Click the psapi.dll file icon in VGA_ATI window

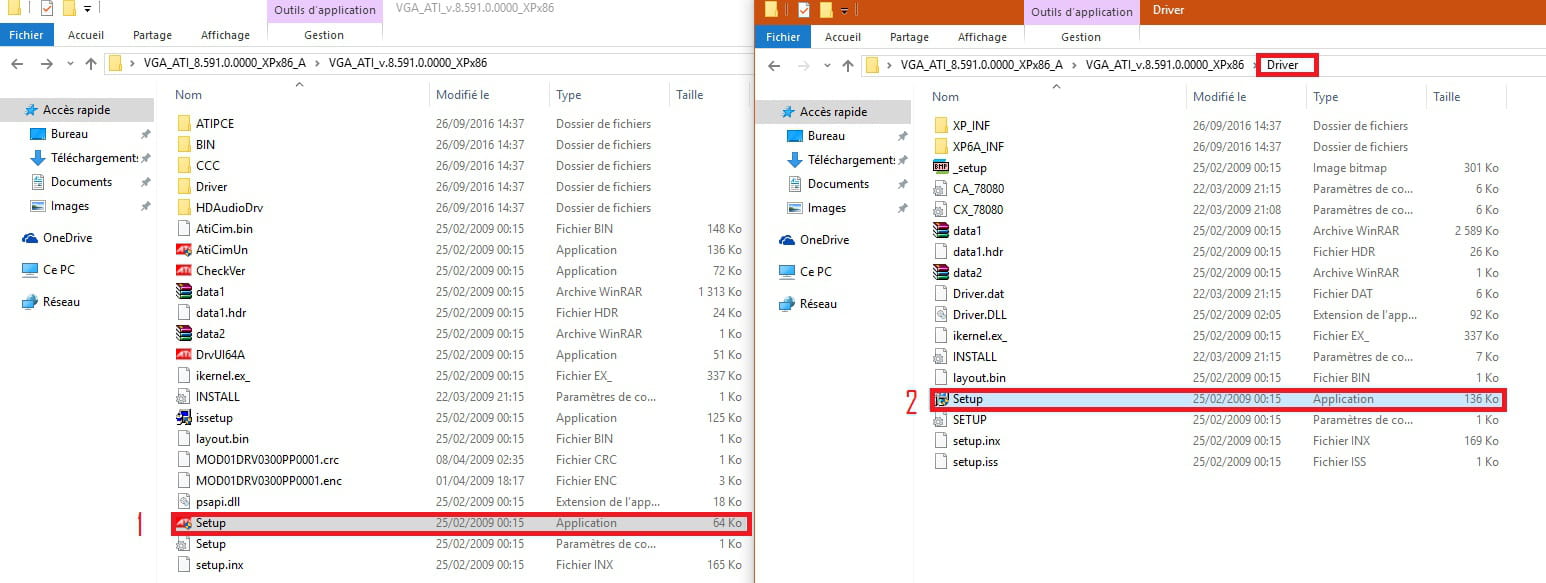click(x=183, y=502)
